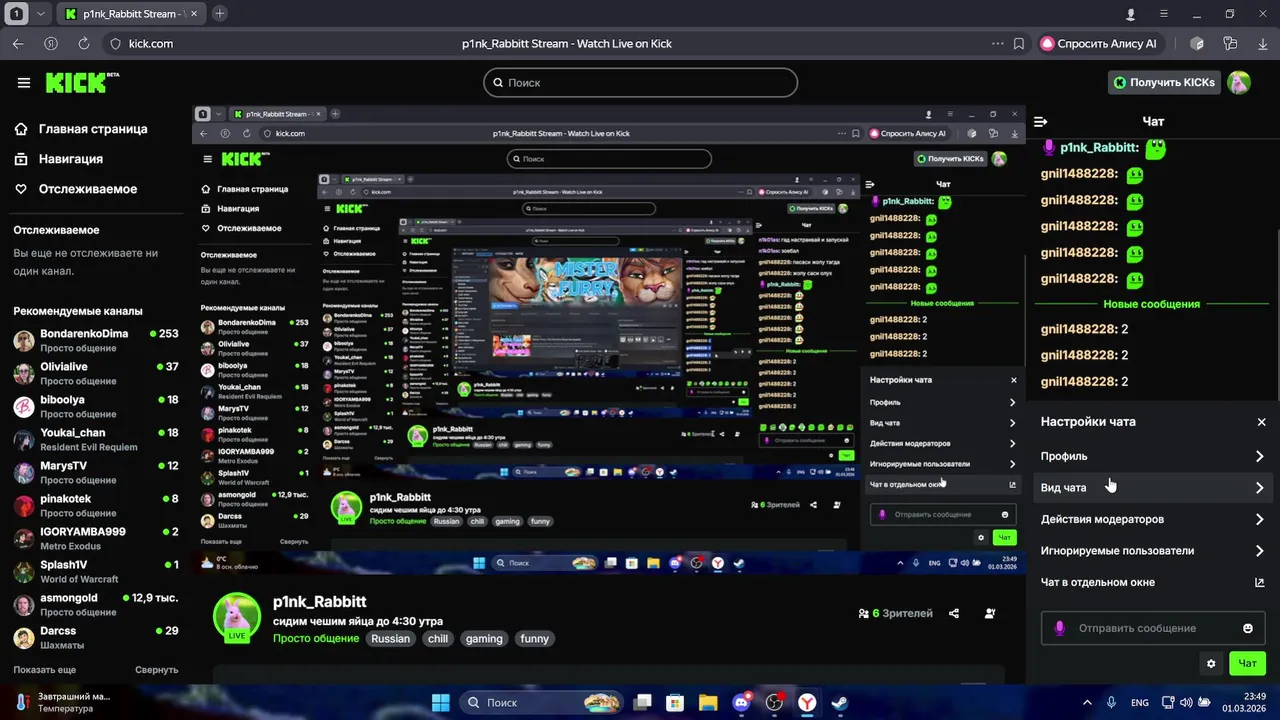Collapse the chat panel icon
This screenshot has height=720, width=1280.
pyautogui.click(x=1041, y=122)
